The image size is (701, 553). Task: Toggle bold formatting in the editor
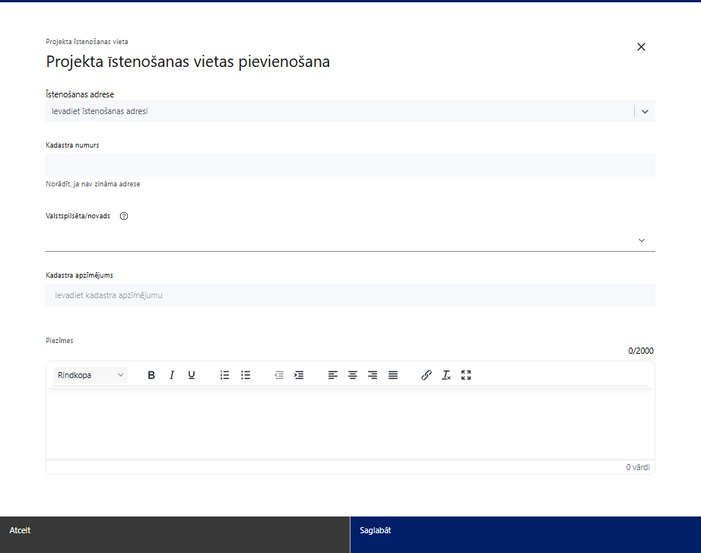(151, 375)
